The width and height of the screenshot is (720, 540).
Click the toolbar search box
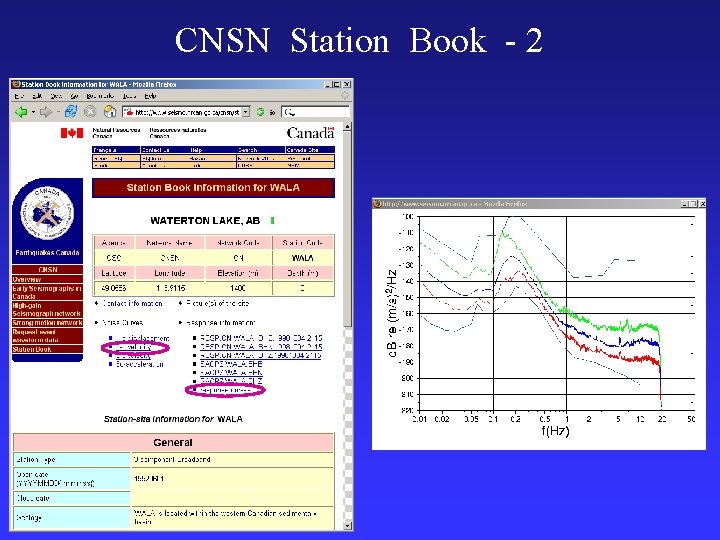pos(316,112)
